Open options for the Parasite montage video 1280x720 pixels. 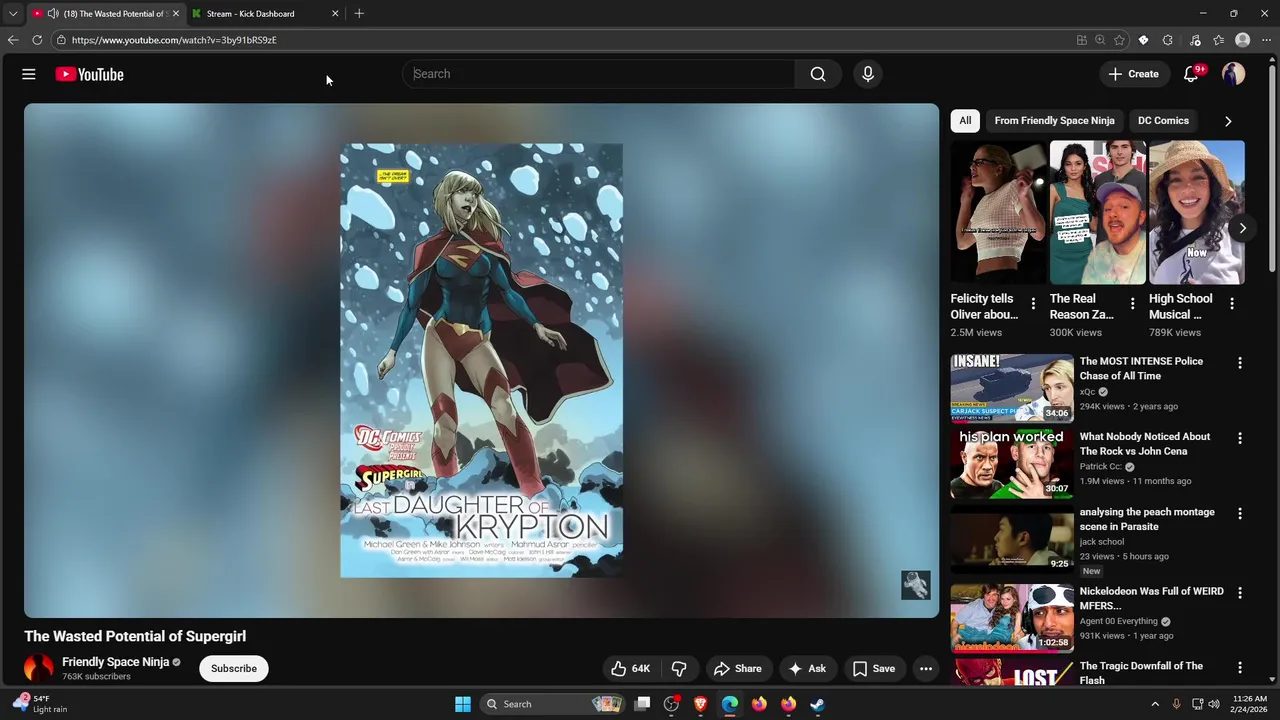[1240, 513]
